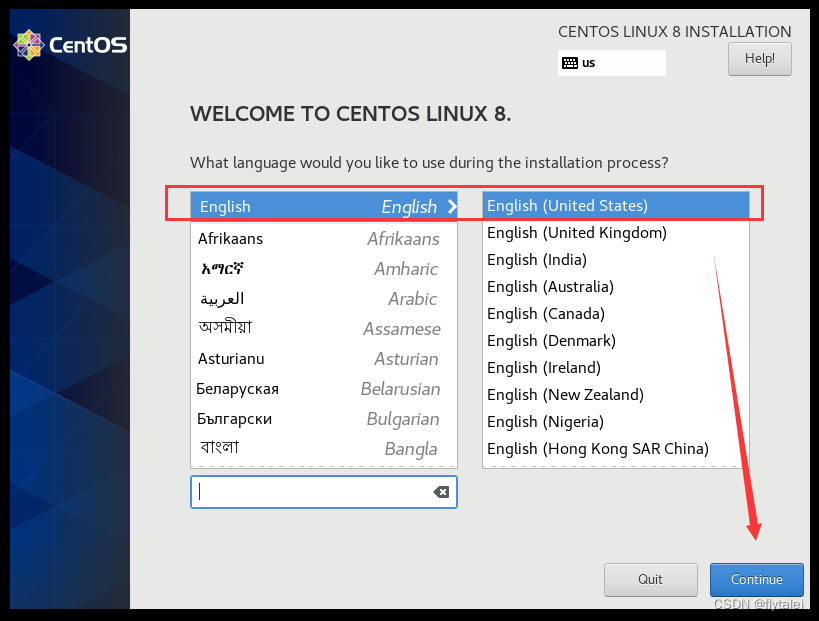
Task: Select the Amharic language row
Action: coord(324,269)
